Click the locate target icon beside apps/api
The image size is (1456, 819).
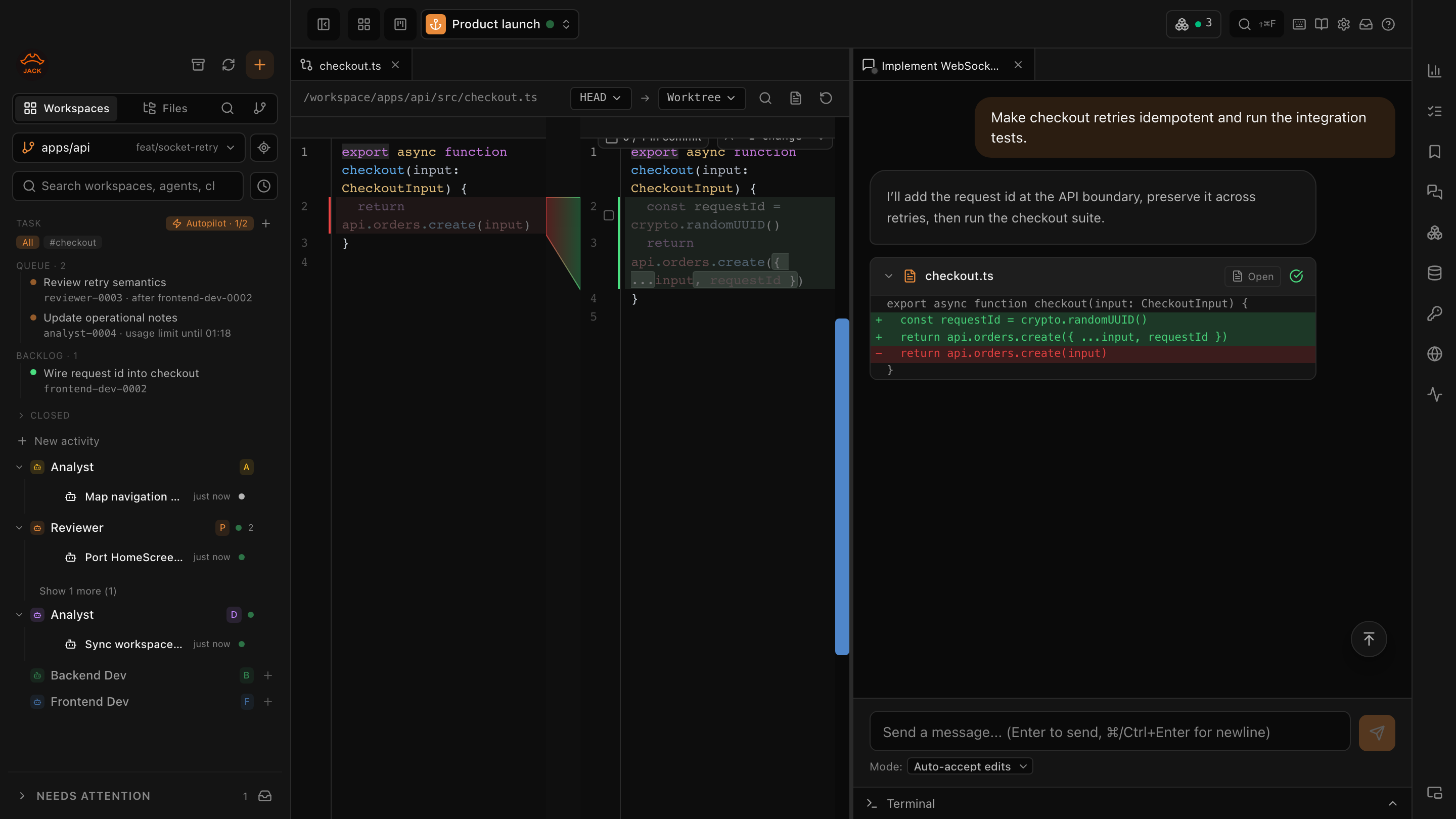tap(263, 148)
